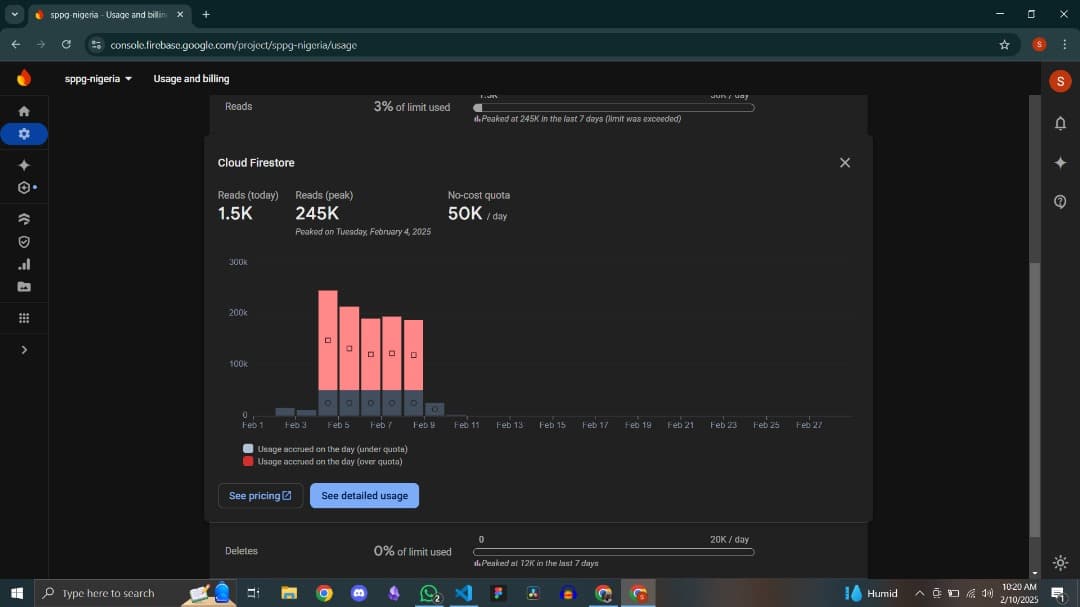Click the Reads usage progress bar

pos(614,107)
